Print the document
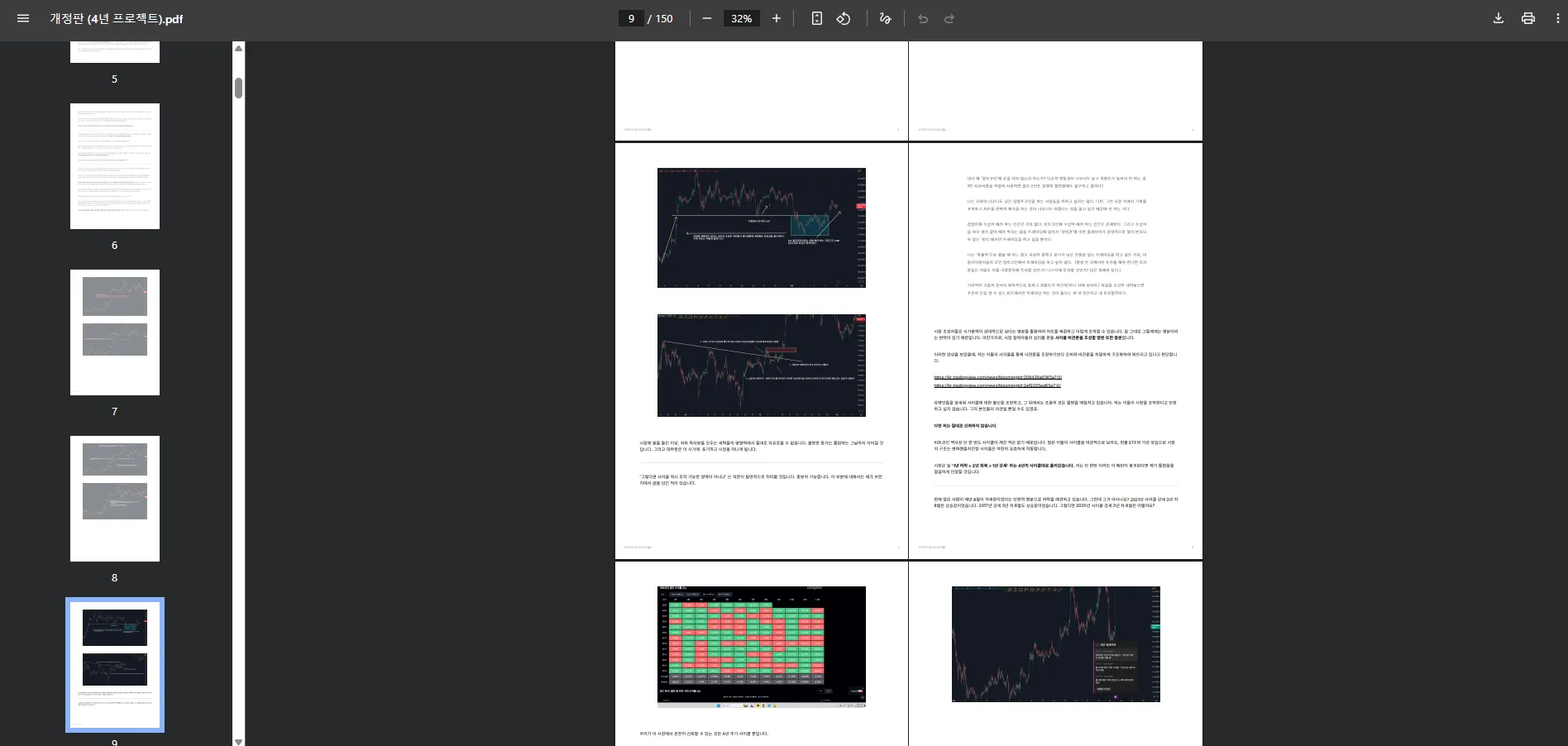This screenshot has width=1568, height=746. [1527, 18]
